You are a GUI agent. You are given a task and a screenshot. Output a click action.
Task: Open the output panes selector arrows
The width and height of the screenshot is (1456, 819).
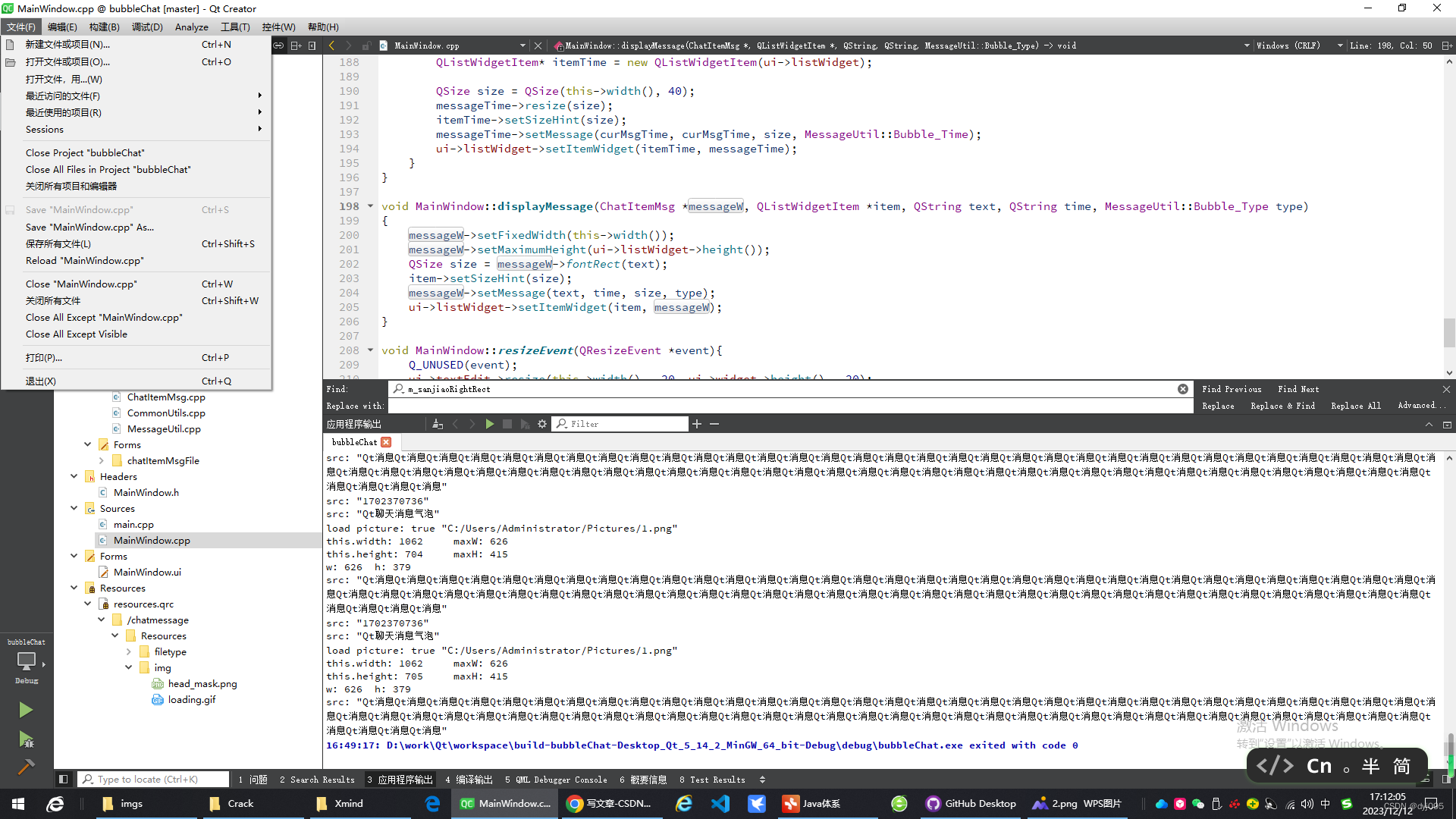point(762,779)
